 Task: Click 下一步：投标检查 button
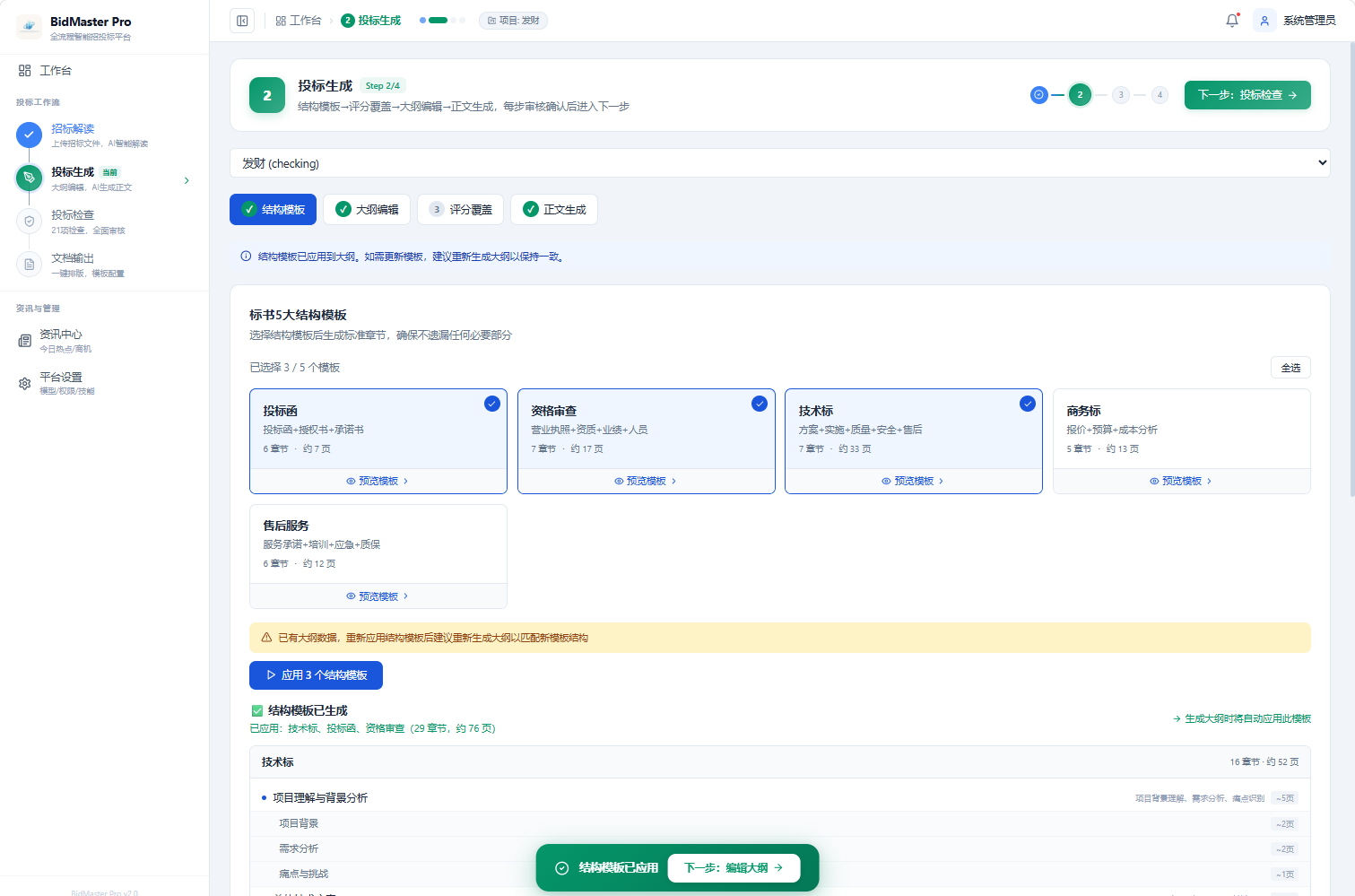tap(1247, 95)
